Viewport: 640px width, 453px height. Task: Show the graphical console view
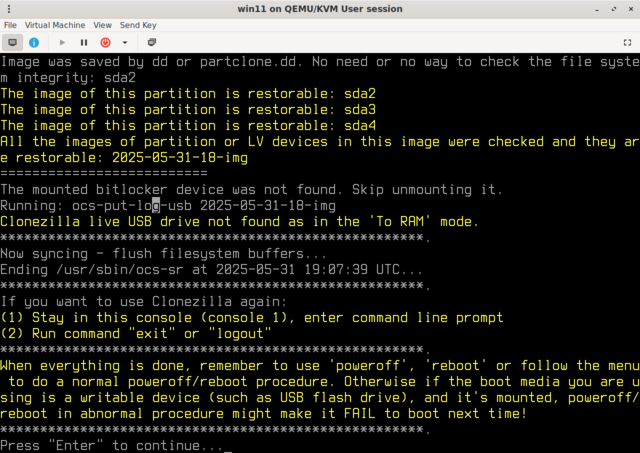coord(13,43)
